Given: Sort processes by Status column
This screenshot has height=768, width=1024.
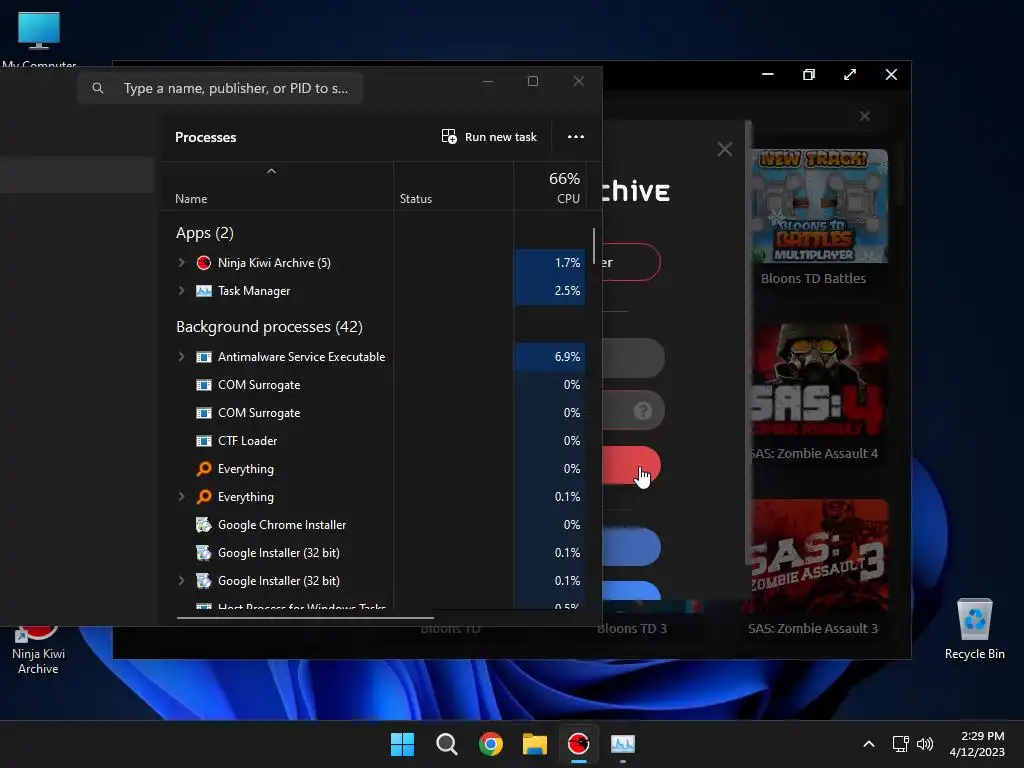Looking at the screenshot, I should point(415,199).
